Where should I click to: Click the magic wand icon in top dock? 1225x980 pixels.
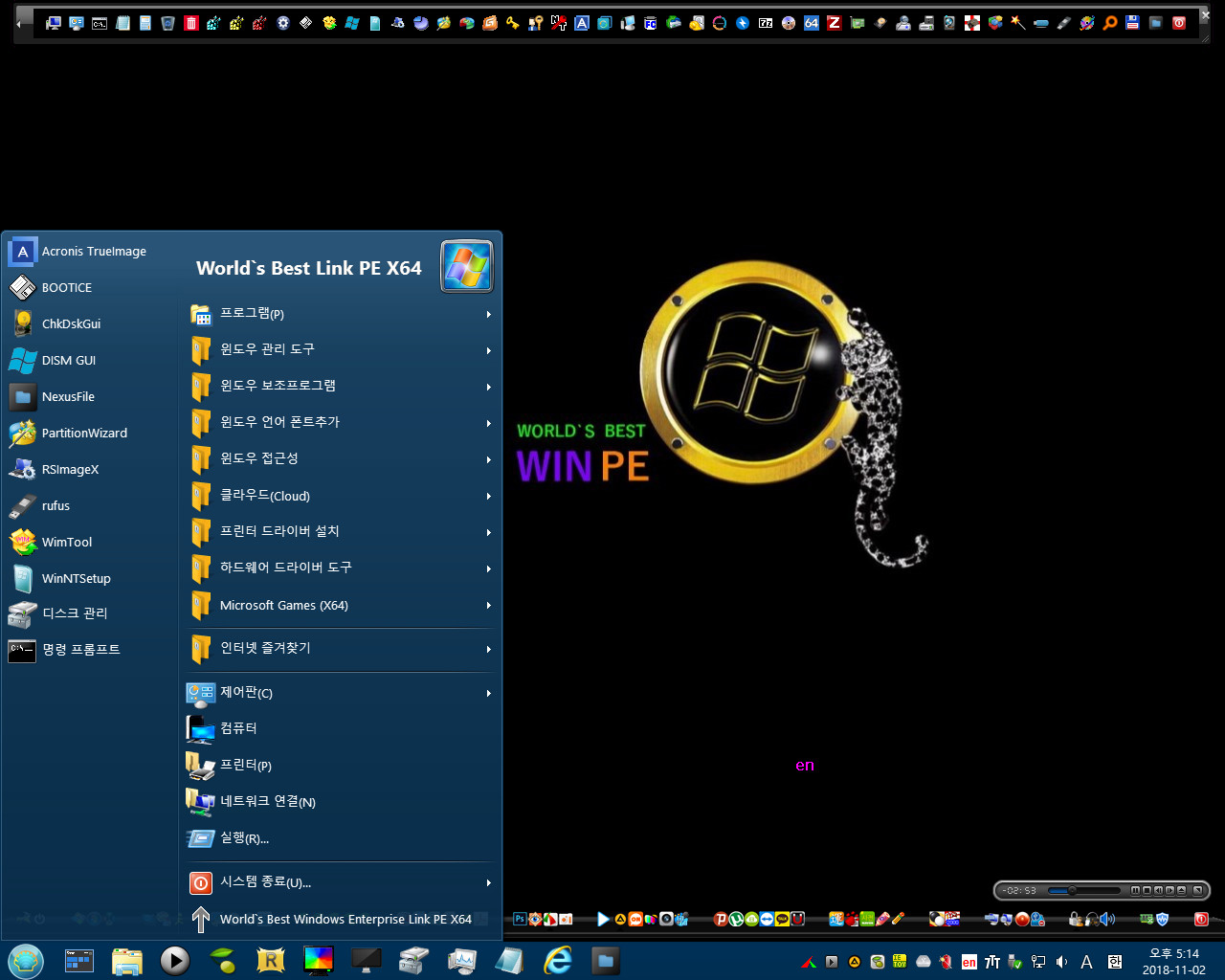[1018, 23]
